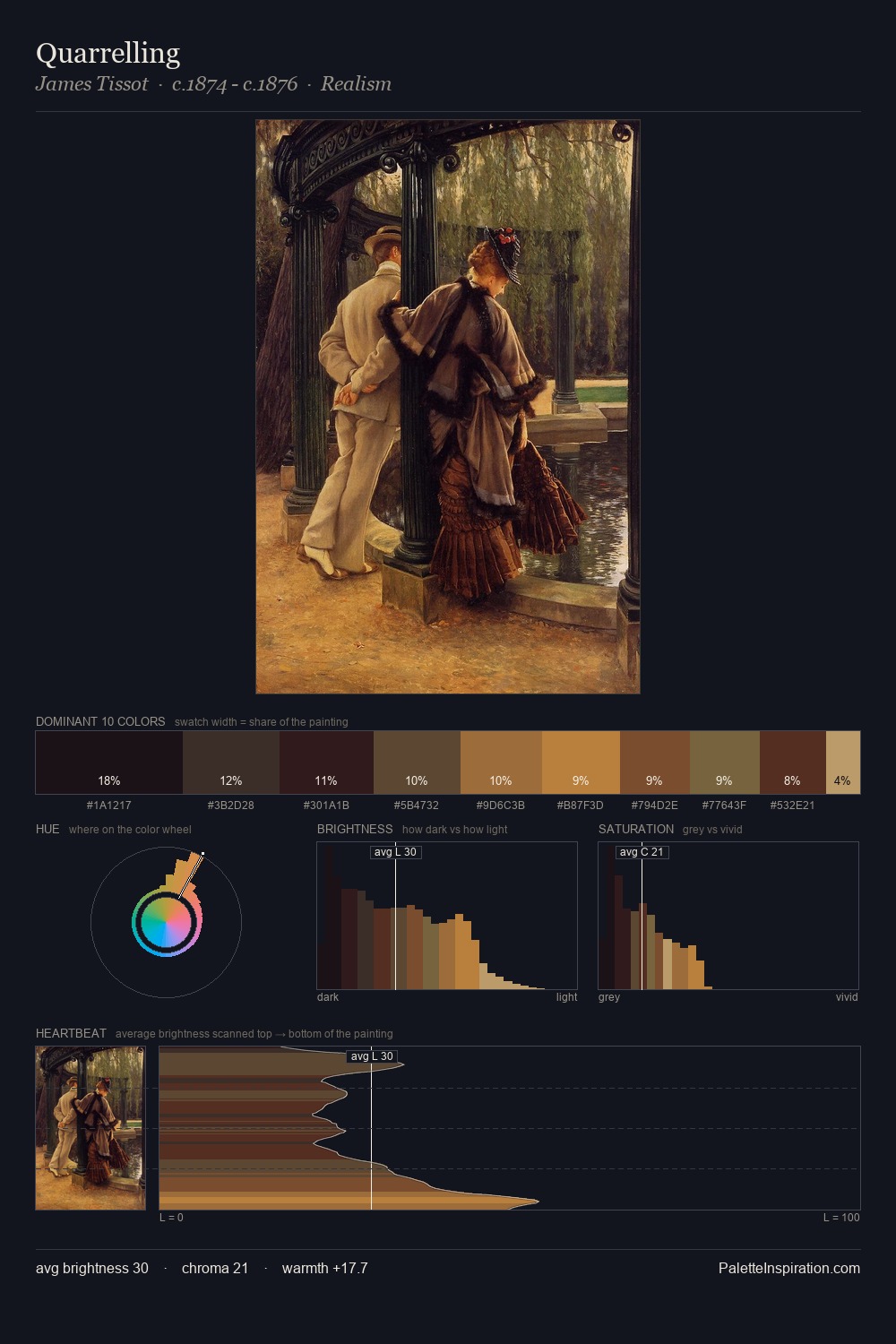Click the hex code '#794D2E'

(x=655, y=805)
